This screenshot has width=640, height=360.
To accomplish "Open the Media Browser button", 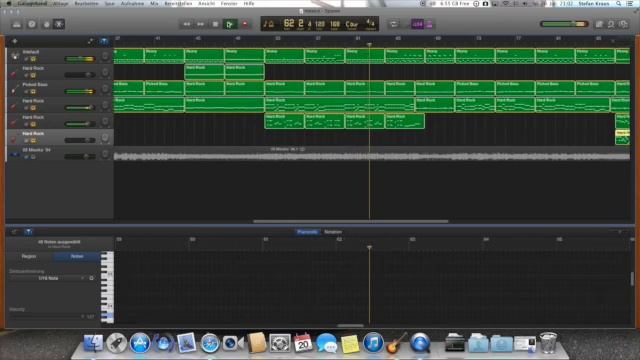I will coord(624,24).
